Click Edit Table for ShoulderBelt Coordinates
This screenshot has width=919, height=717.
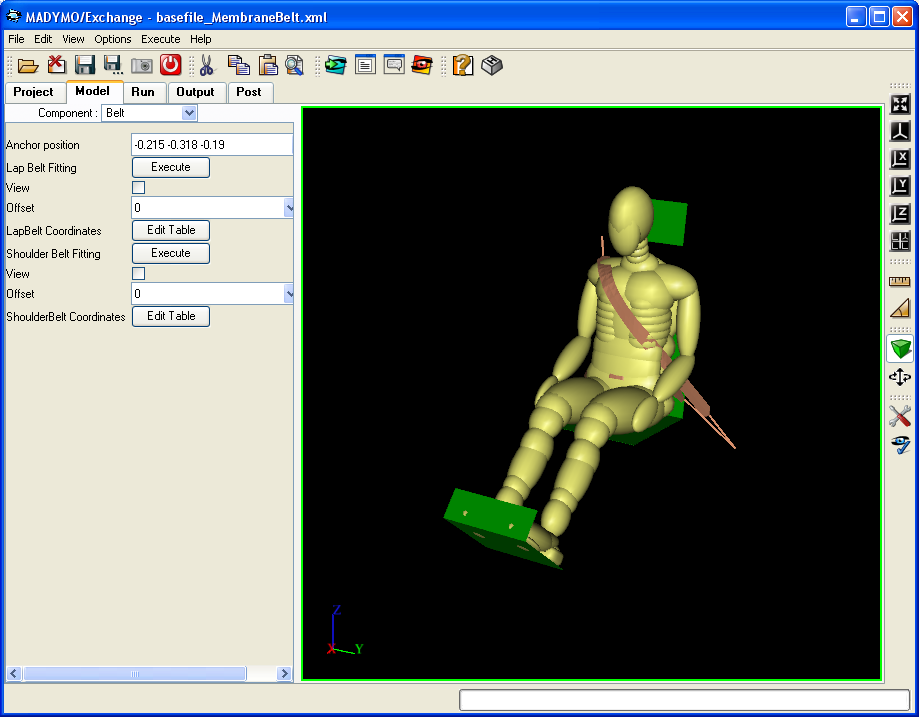pyautogui.click(x=171, y=316)
